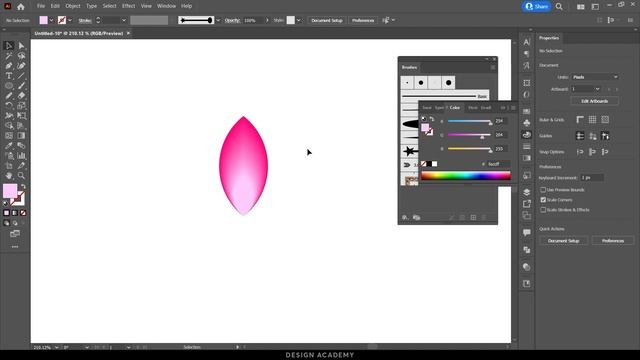Open the brush definition dropdown
This screenshot has height=360, width=640.
218,20
